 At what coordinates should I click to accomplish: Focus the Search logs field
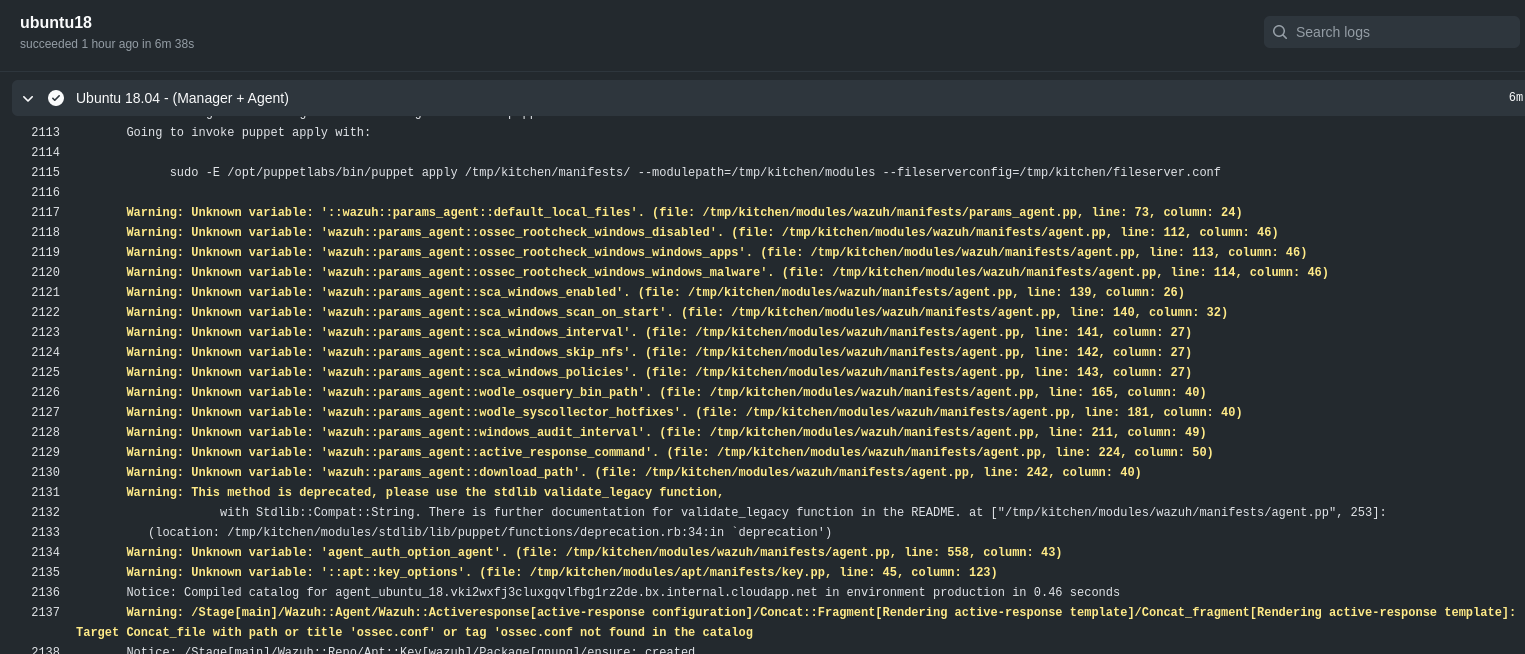[1392, 32]
